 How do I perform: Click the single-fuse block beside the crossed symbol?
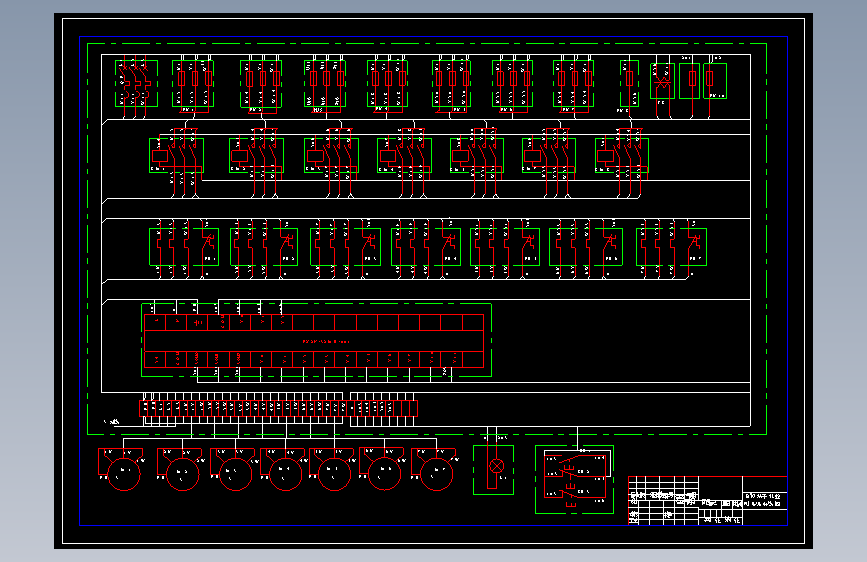(690, 81)
